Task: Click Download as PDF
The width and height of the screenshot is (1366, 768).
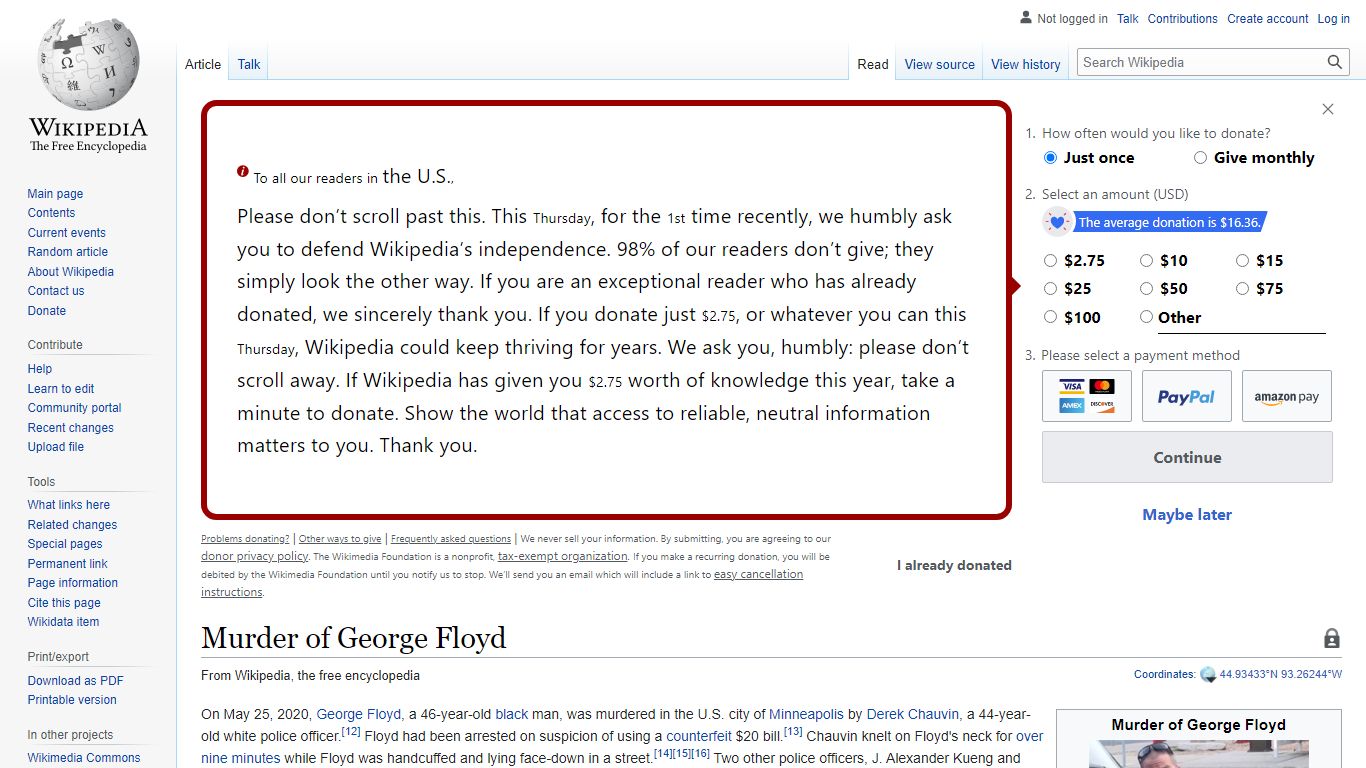Action: 76,681
